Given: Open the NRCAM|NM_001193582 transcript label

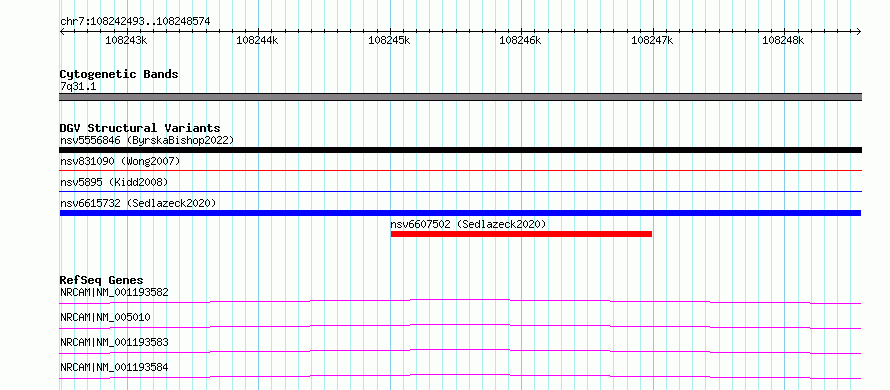Looking at the screenshot, I should tap(114, 292).
